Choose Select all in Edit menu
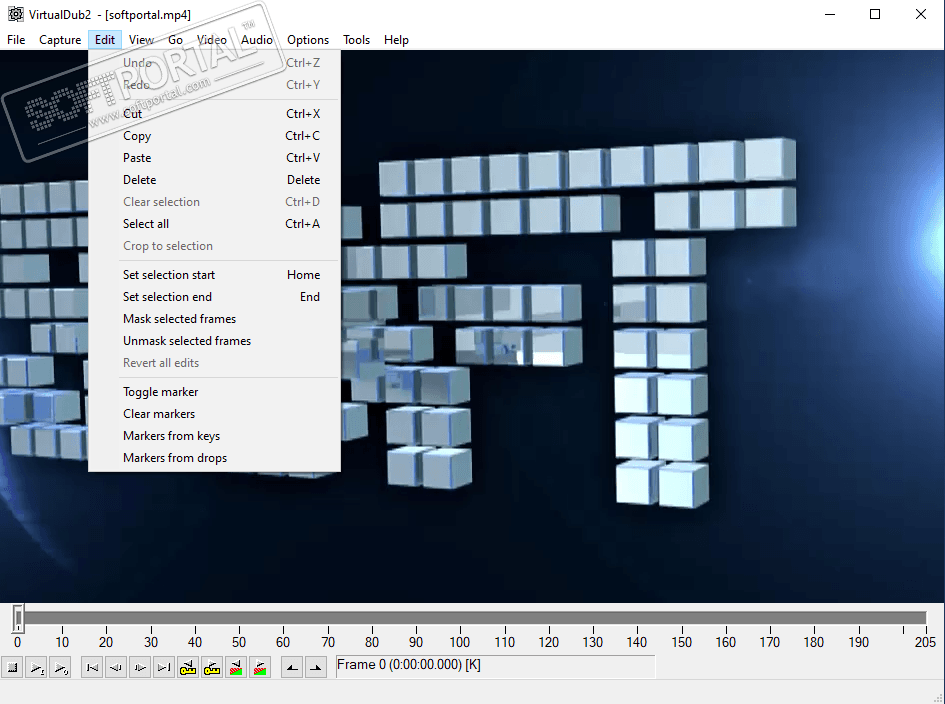This screenshot has width=945, height=704. pos(214,224)
